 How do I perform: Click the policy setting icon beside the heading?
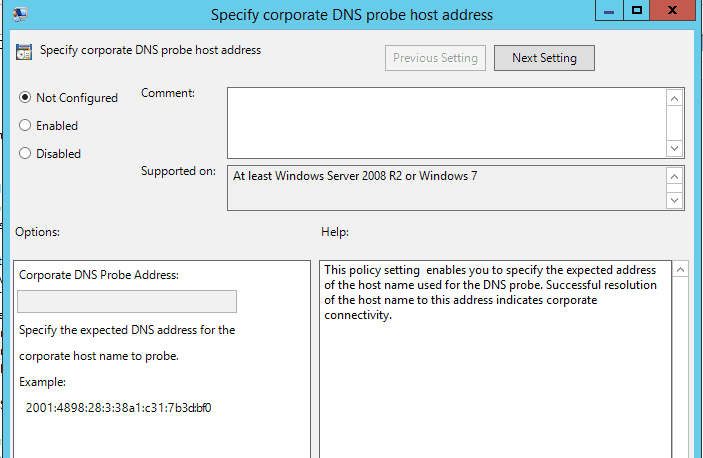click(x=24, y=52)
